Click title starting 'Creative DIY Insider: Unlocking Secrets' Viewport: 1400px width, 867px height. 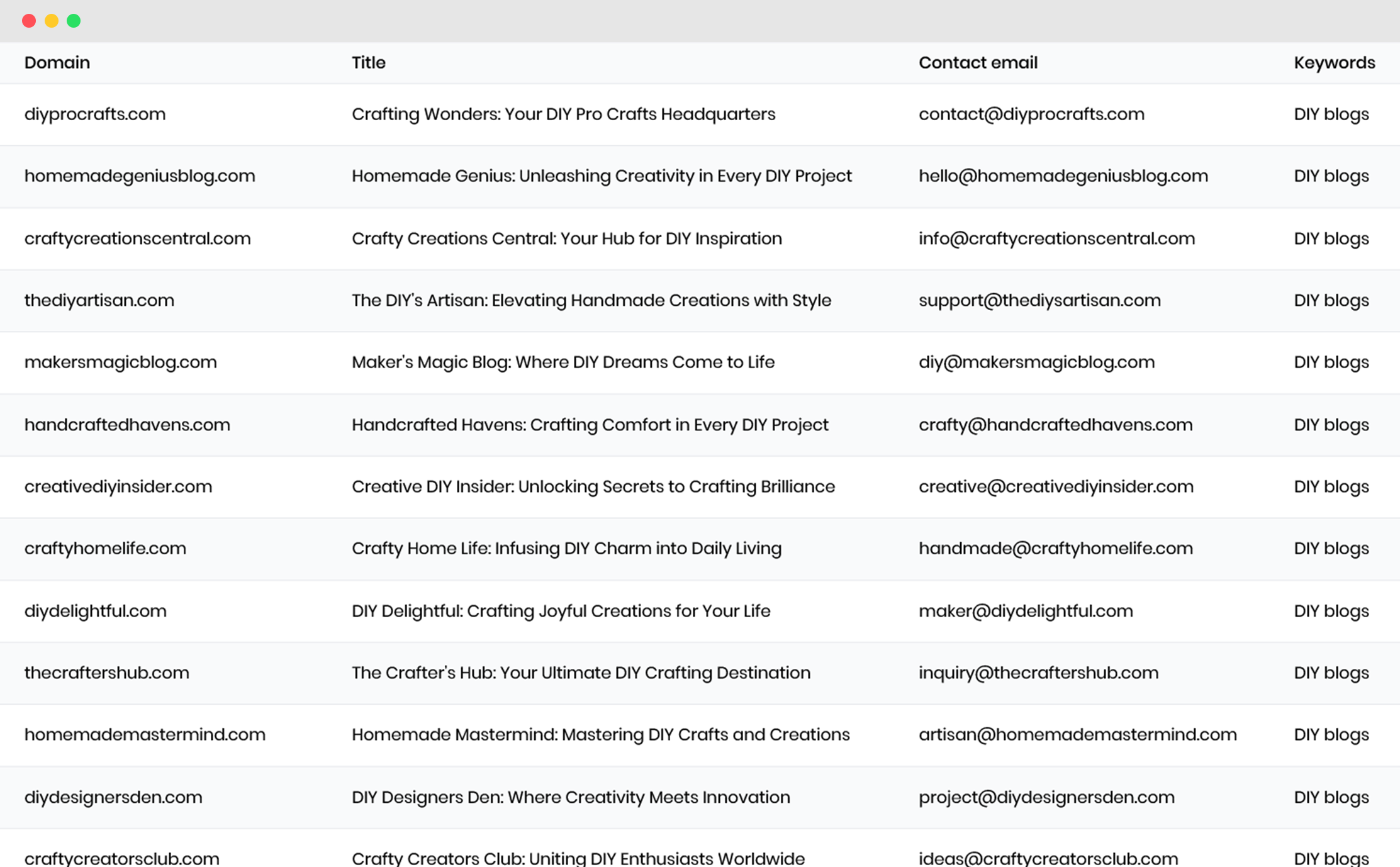coord(593,487)
